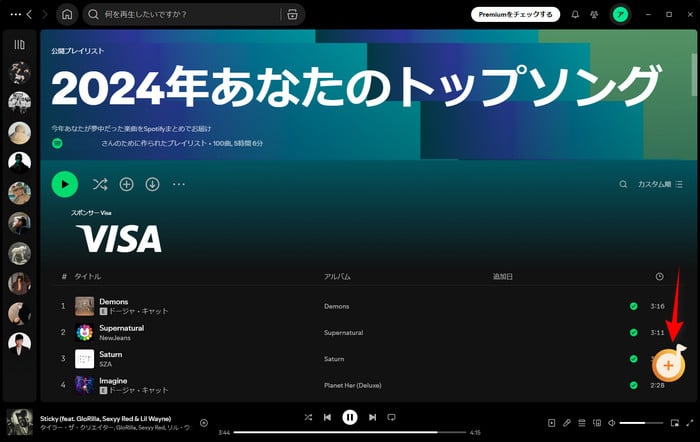Viewport: 700px width, 442px height.
Task: Sort by the duration clock icon
Action: pyautogui.click(x=659, y=277)
